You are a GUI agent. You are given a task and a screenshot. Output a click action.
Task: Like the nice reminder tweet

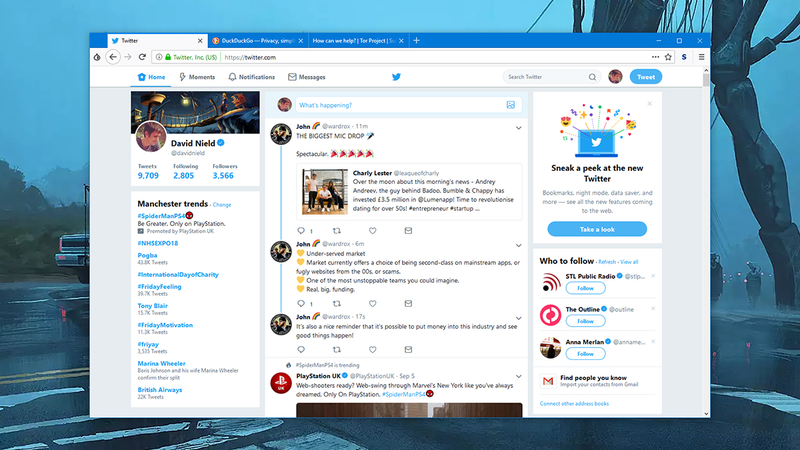(x=372, y=349)
